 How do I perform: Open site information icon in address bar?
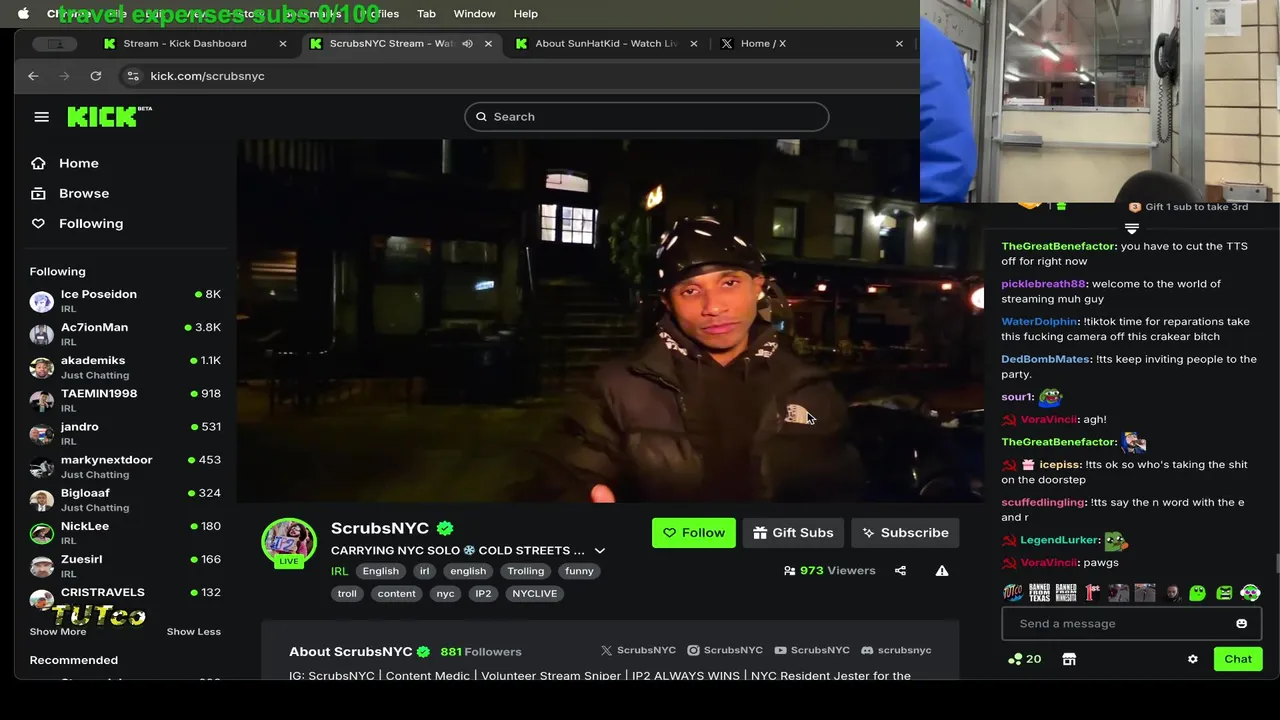(133, 76)
